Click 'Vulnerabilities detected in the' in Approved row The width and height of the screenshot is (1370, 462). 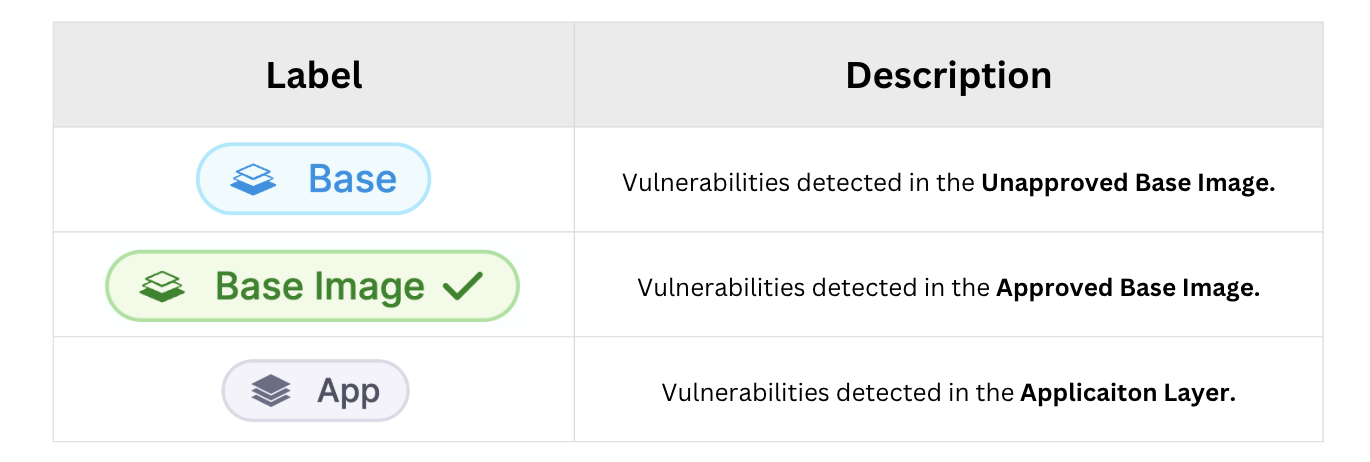click(x=814, y=288)
